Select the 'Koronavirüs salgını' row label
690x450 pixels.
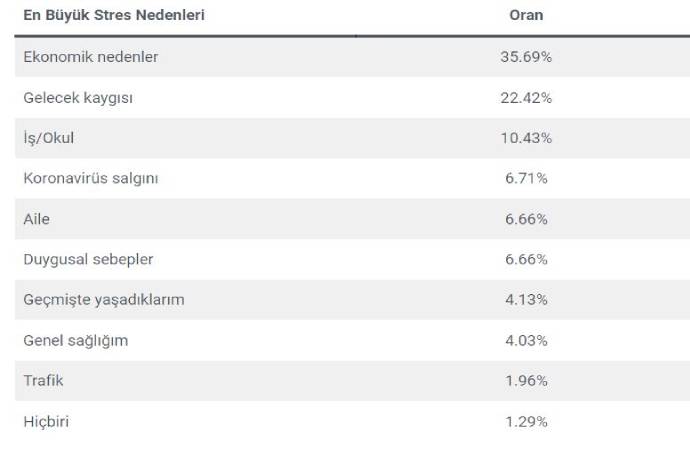(91, 178)
